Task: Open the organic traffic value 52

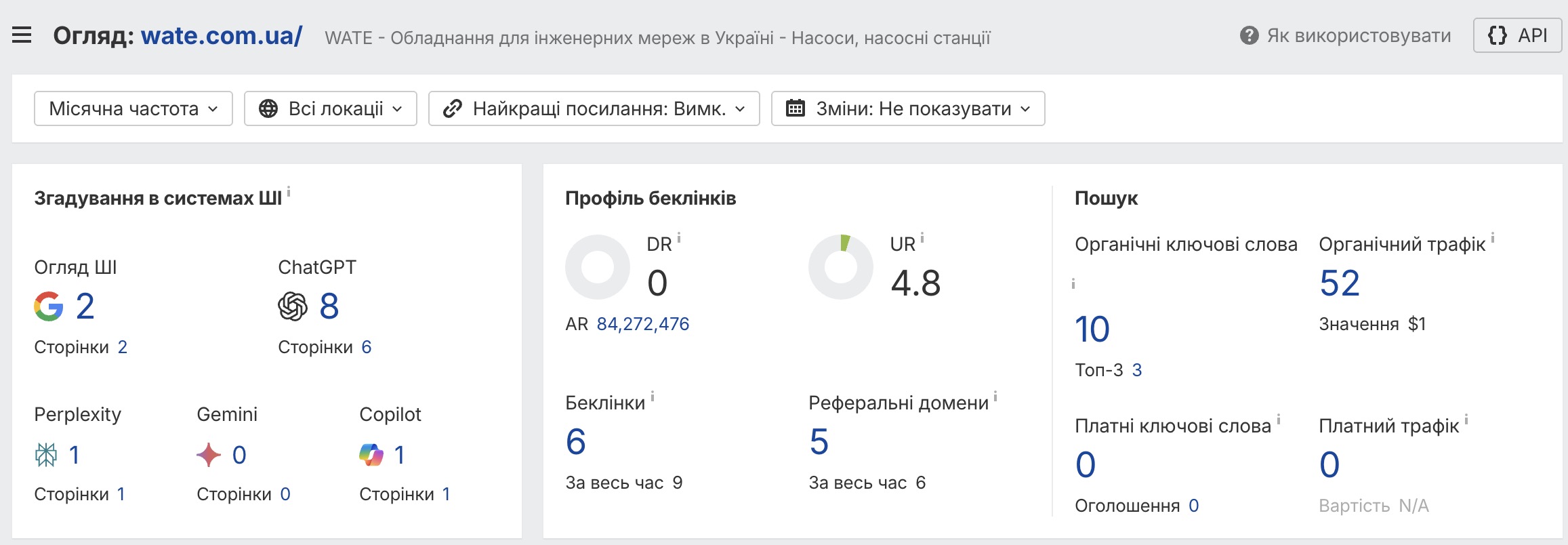Action: click(1340, 283)
